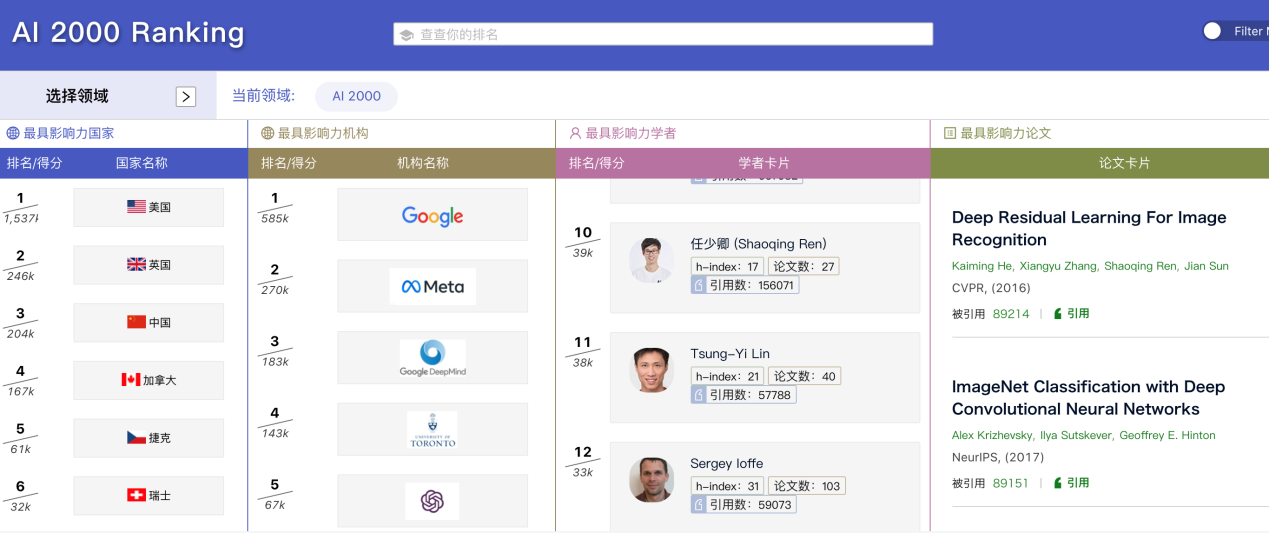Toggle the Filter switch in header
Screen dimensions: 1269x533
(1213, 31)
